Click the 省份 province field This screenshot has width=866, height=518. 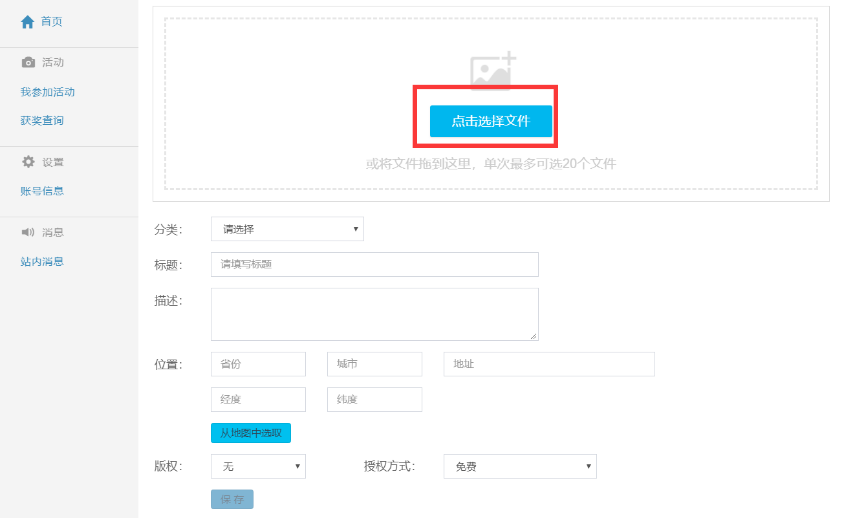[x=258, y=364]
